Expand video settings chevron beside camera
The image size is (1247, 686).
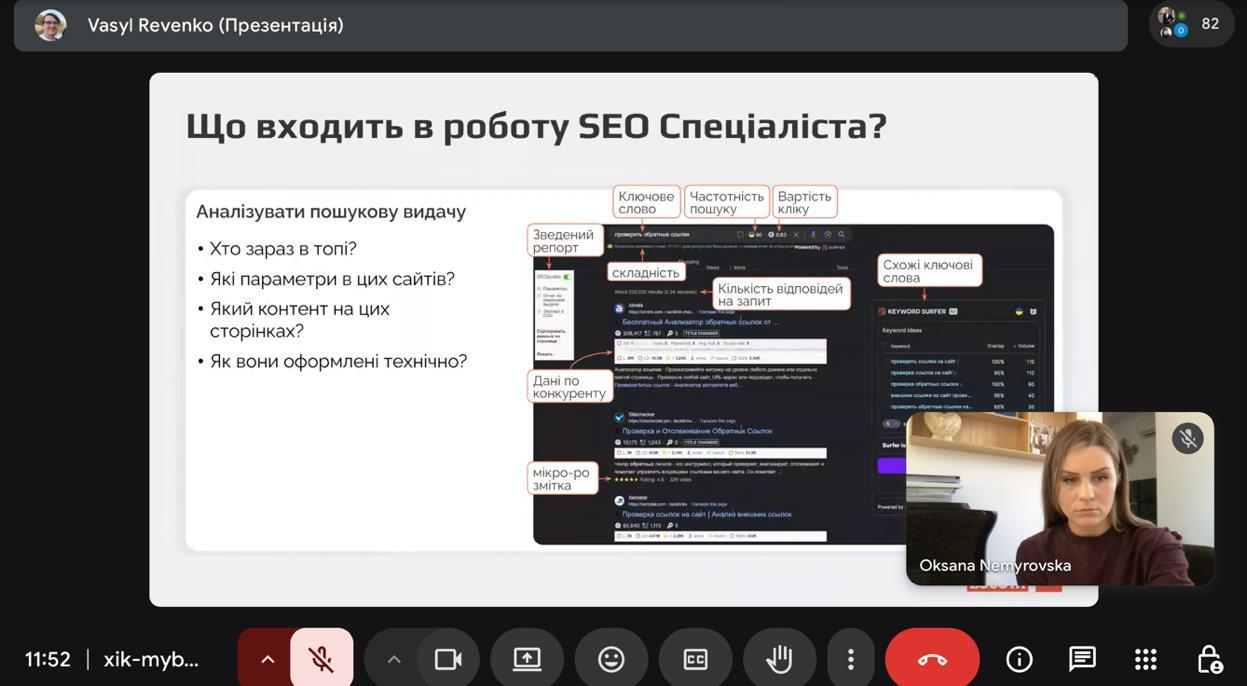393,659
